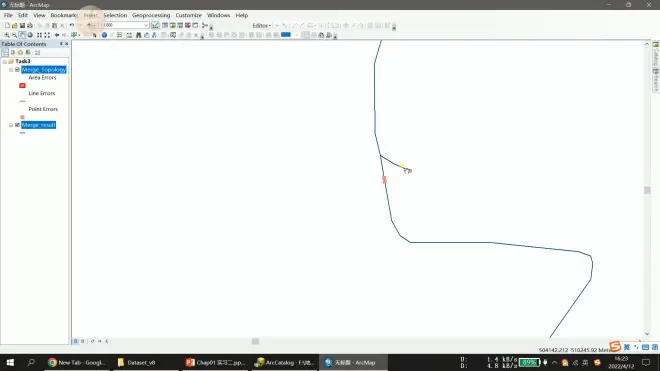This screenshot has height=371, width=660.
Task: Click the Identify tool icon
Action: [104, 35]
